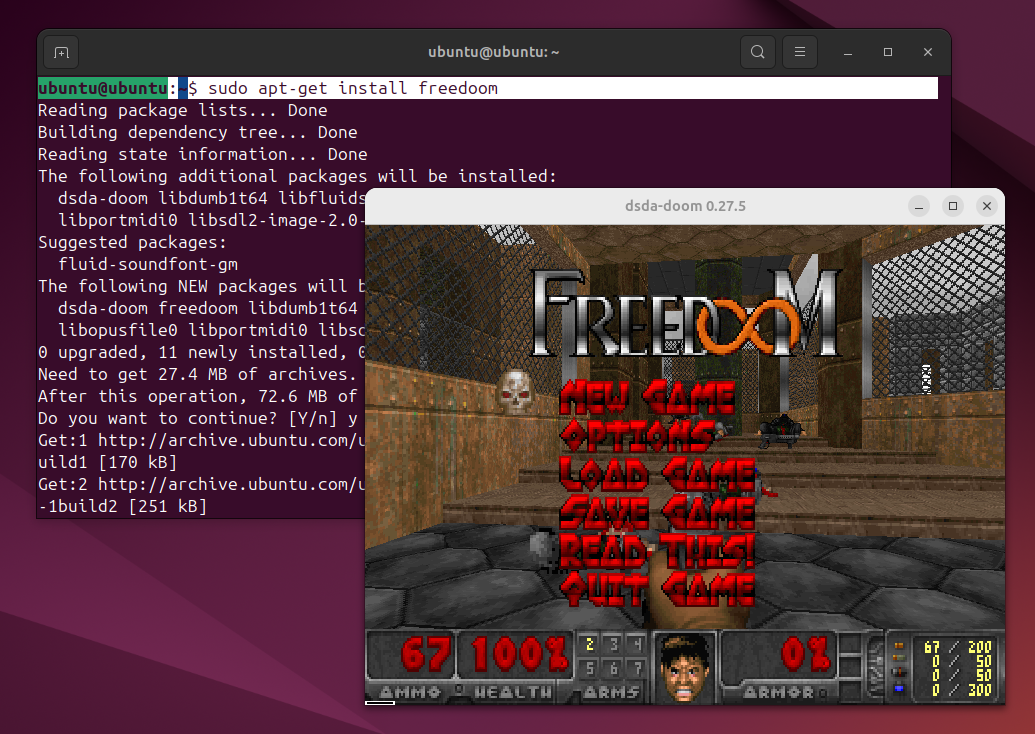
Task: Click the 'uild1 [170 kB]' line
Action: pyautogui.click(x=108, y=462)
